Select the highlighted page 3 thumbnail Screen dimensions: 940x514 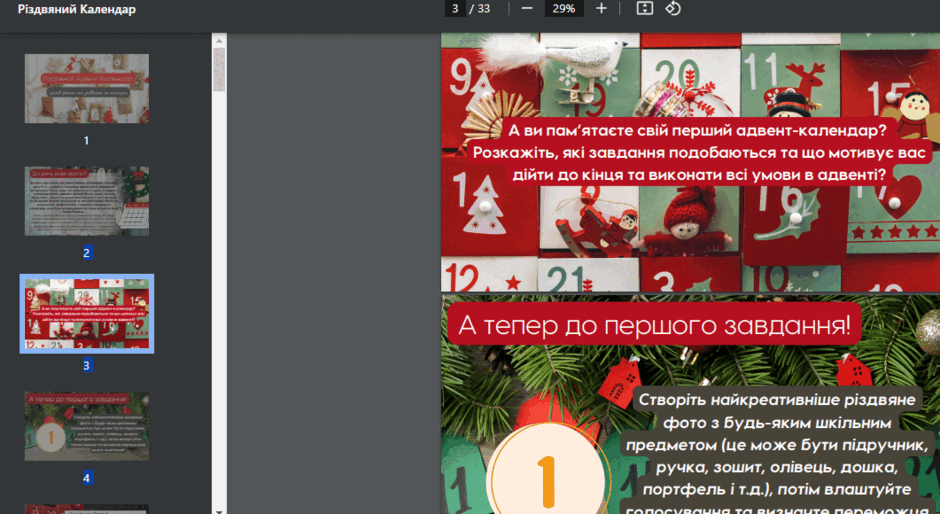pyautogui.click(x=87, y=314)
